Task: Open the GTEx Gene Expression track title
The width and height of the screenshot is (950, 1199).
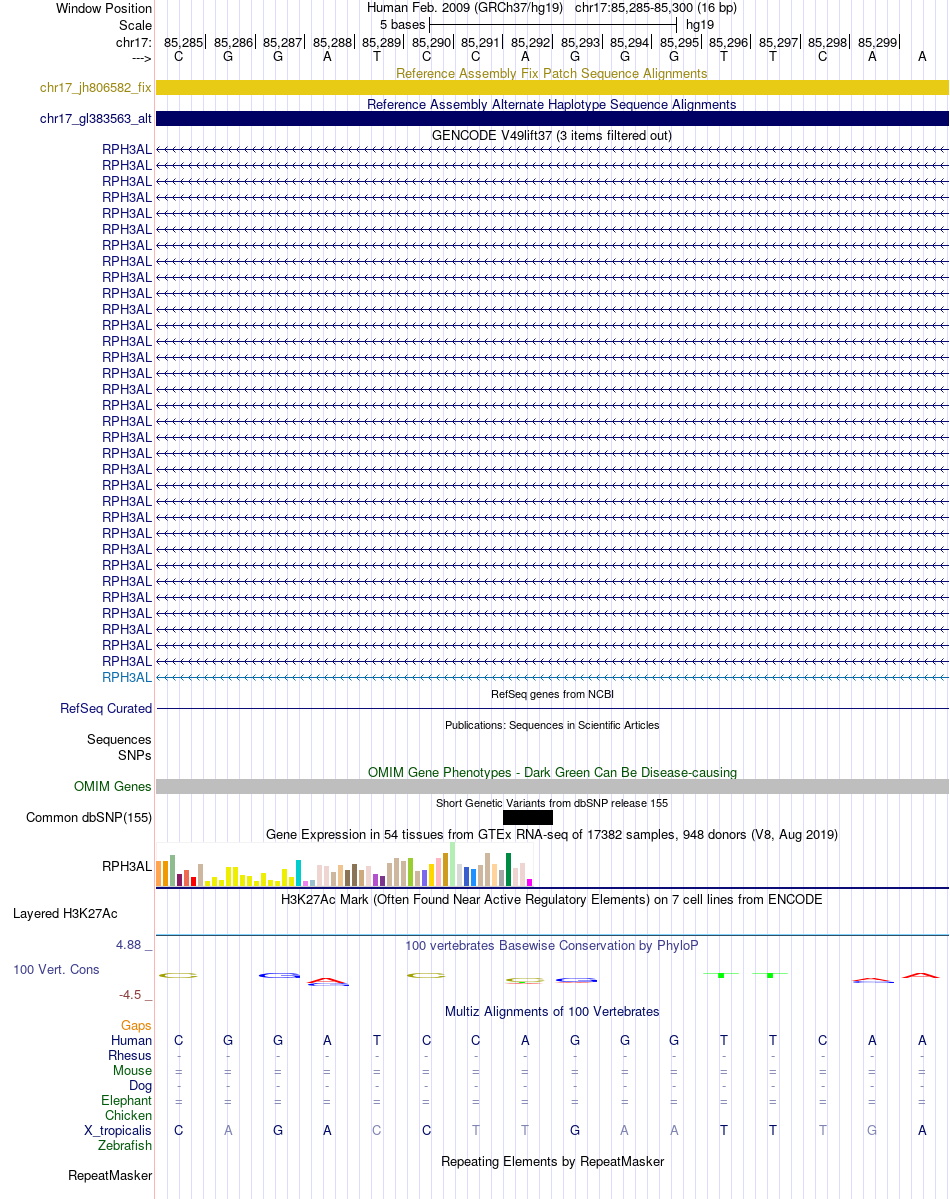Action: point(551,834)
